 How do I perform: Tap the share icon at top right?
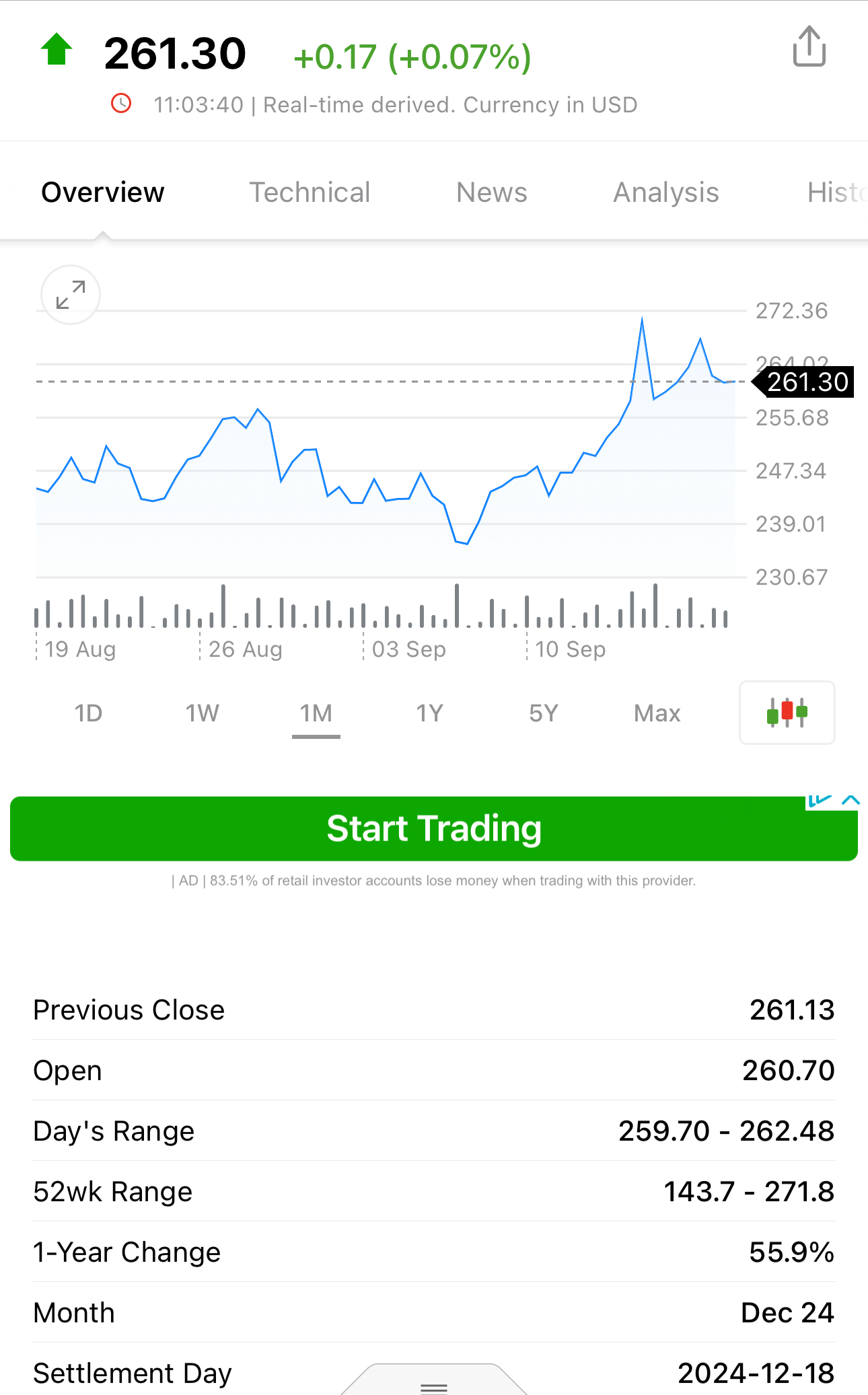[x=809, y=46]
